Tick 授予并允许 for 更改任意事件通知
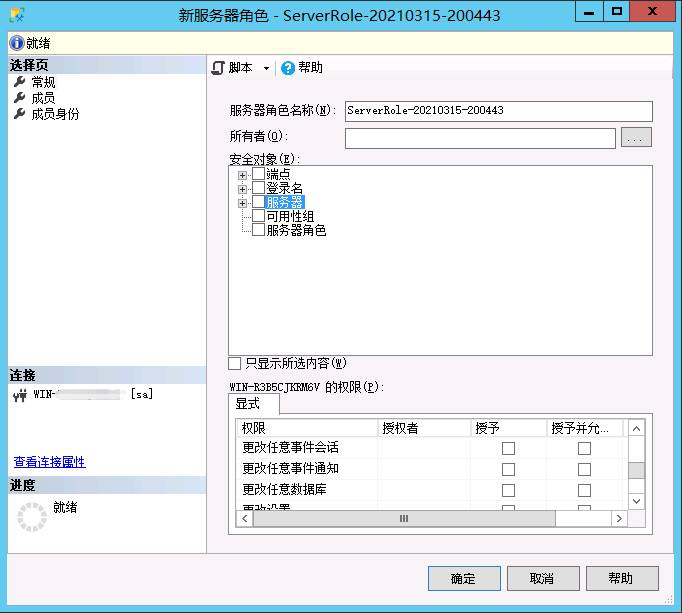The width and height of the screenshot is (682, 613). pos(584,469)
